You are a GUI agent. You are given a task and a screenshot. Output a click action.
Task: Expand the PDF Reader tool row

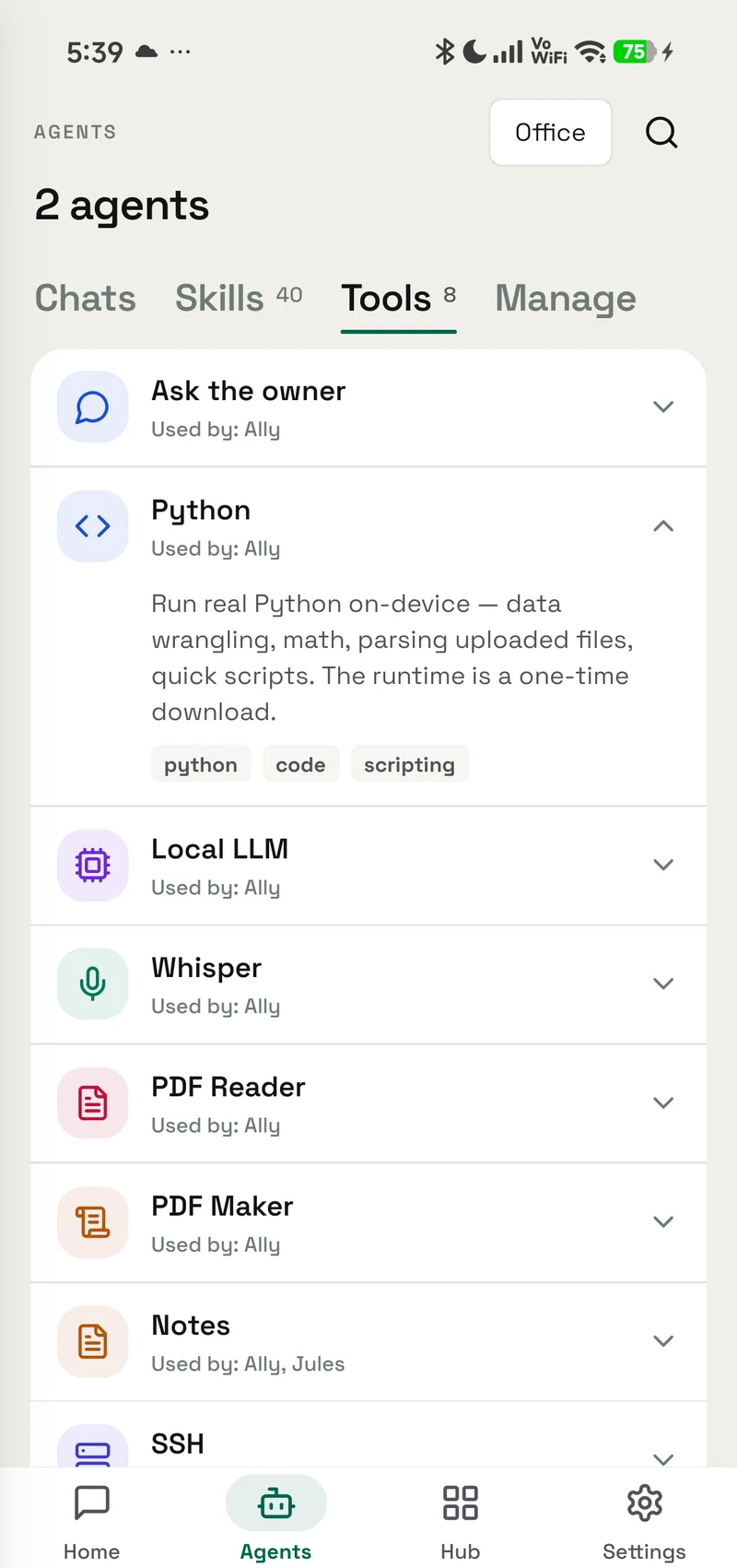[x=663, y=1102]
